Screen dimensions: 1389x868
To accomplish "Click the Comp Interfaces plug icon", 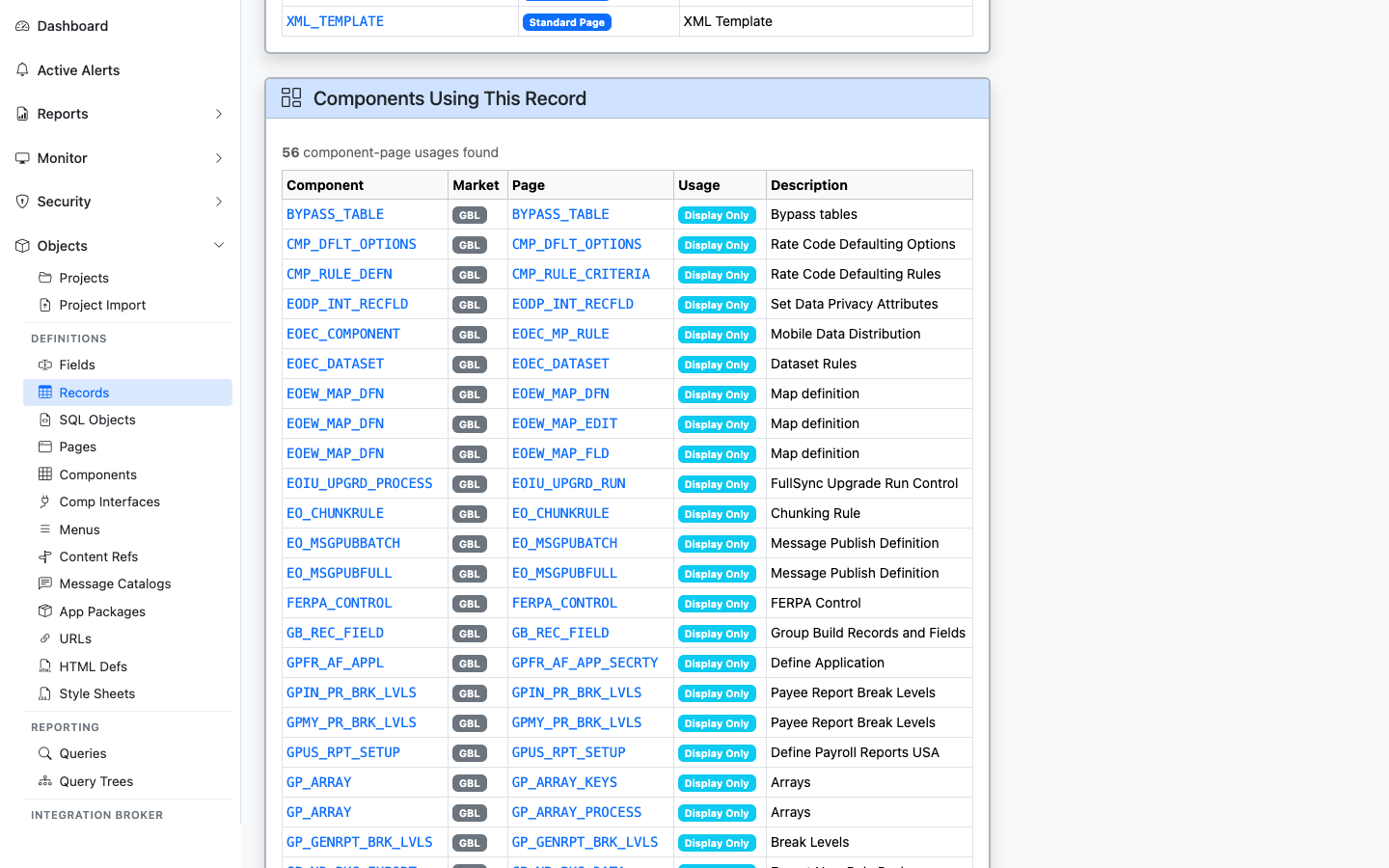I will click(x=45, y=502).
